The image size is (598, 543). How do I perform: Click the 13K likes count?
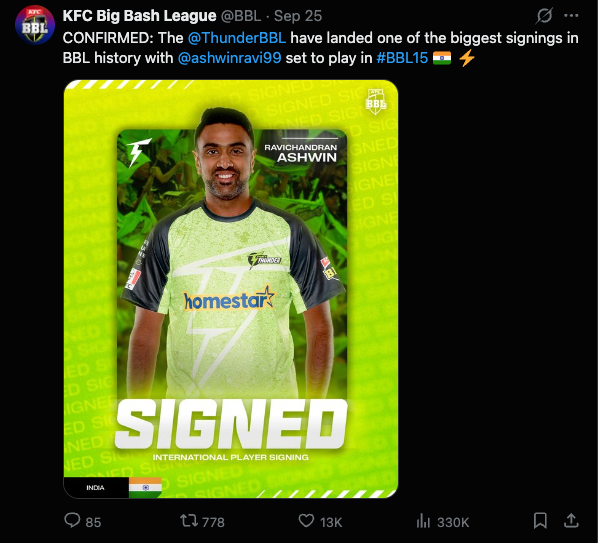click(x=331, y=522)
